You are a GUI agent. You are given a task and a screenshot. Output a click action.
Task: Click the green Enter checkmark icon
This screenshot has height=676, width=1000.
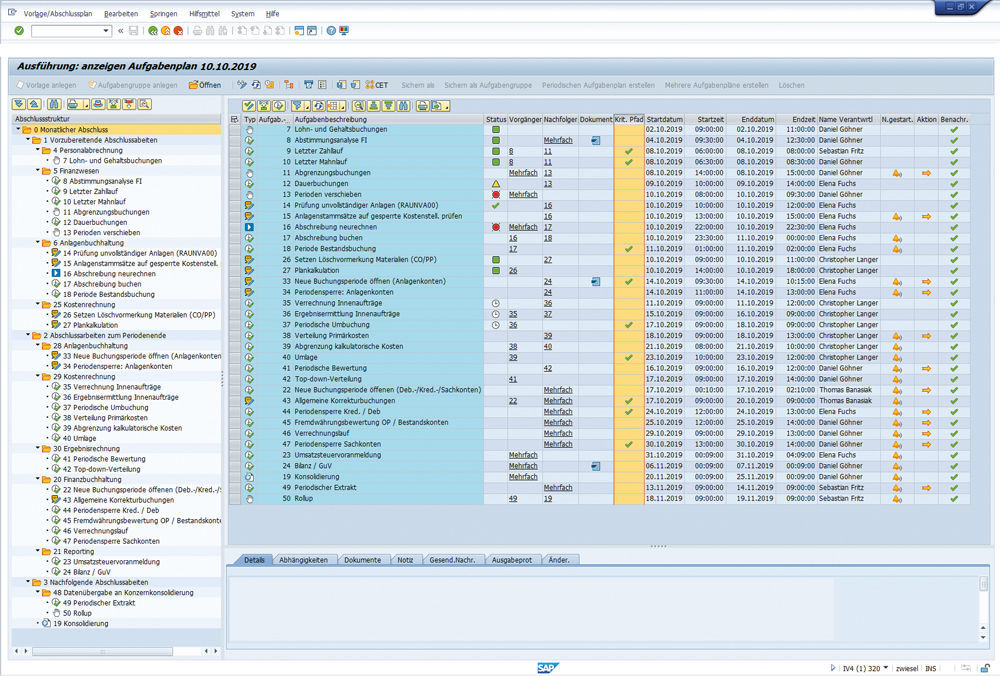coord(19,31)
